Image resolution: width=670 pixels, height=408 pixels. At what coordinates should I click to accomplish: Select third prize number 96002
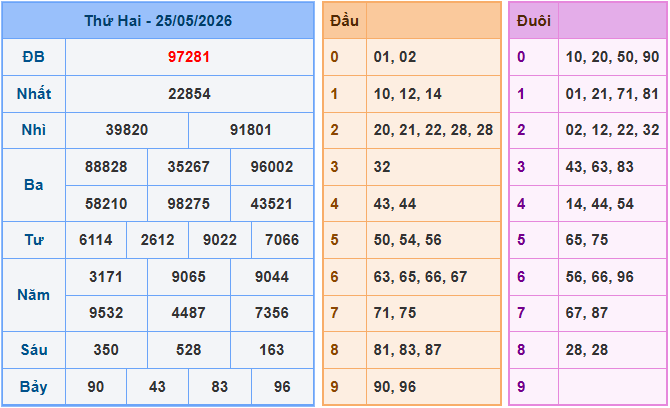point(272,167)
